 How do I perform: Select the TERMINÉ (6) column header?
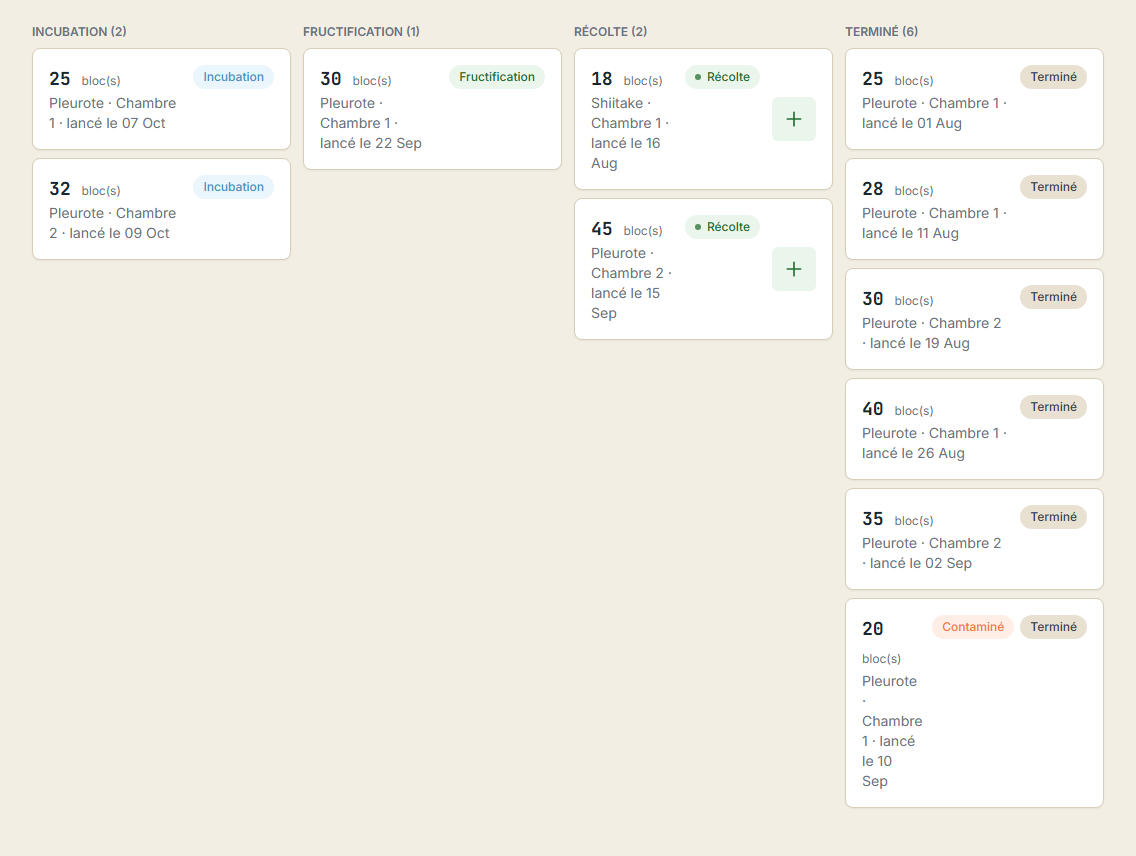(881, 31)
